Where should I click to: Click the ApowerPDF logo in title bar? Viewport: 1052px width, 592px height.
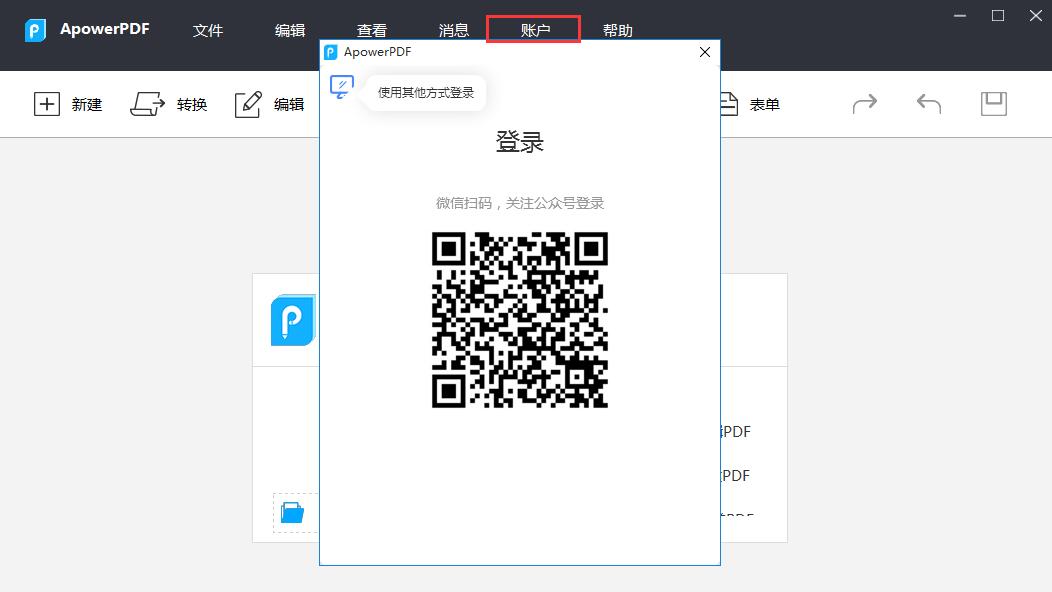[35, 30]
